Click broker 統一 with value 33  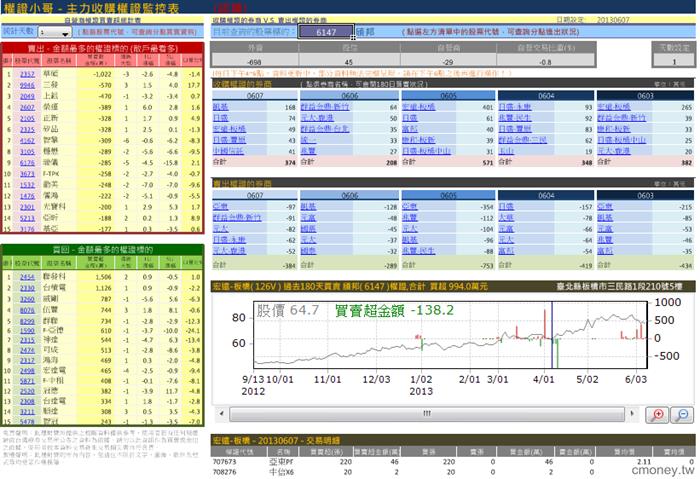point(308,140)
